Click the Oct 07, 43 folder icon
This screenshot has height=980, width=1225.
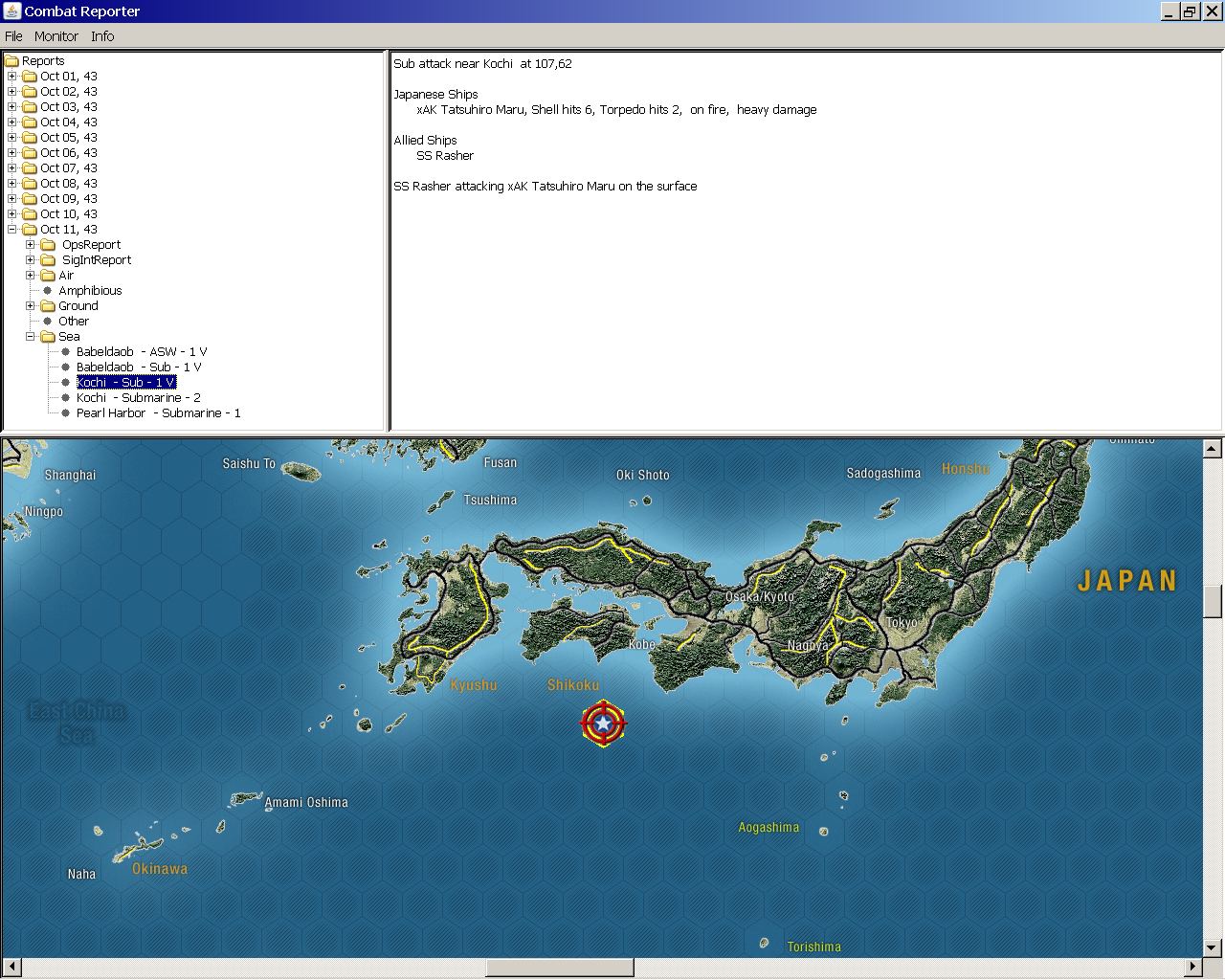29,168
